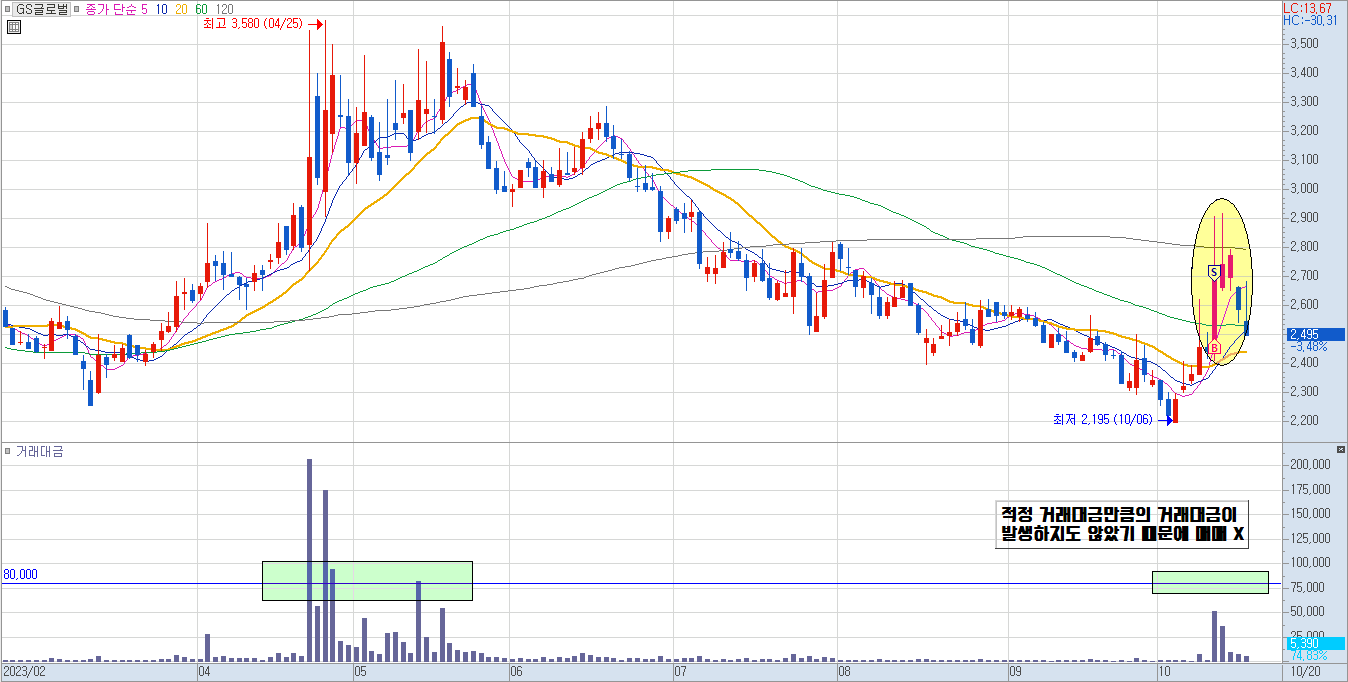Open 종가 단순 moving average settings
Image resolution: width=1348 pixels, height=682 pixels.
pos(109,9)
